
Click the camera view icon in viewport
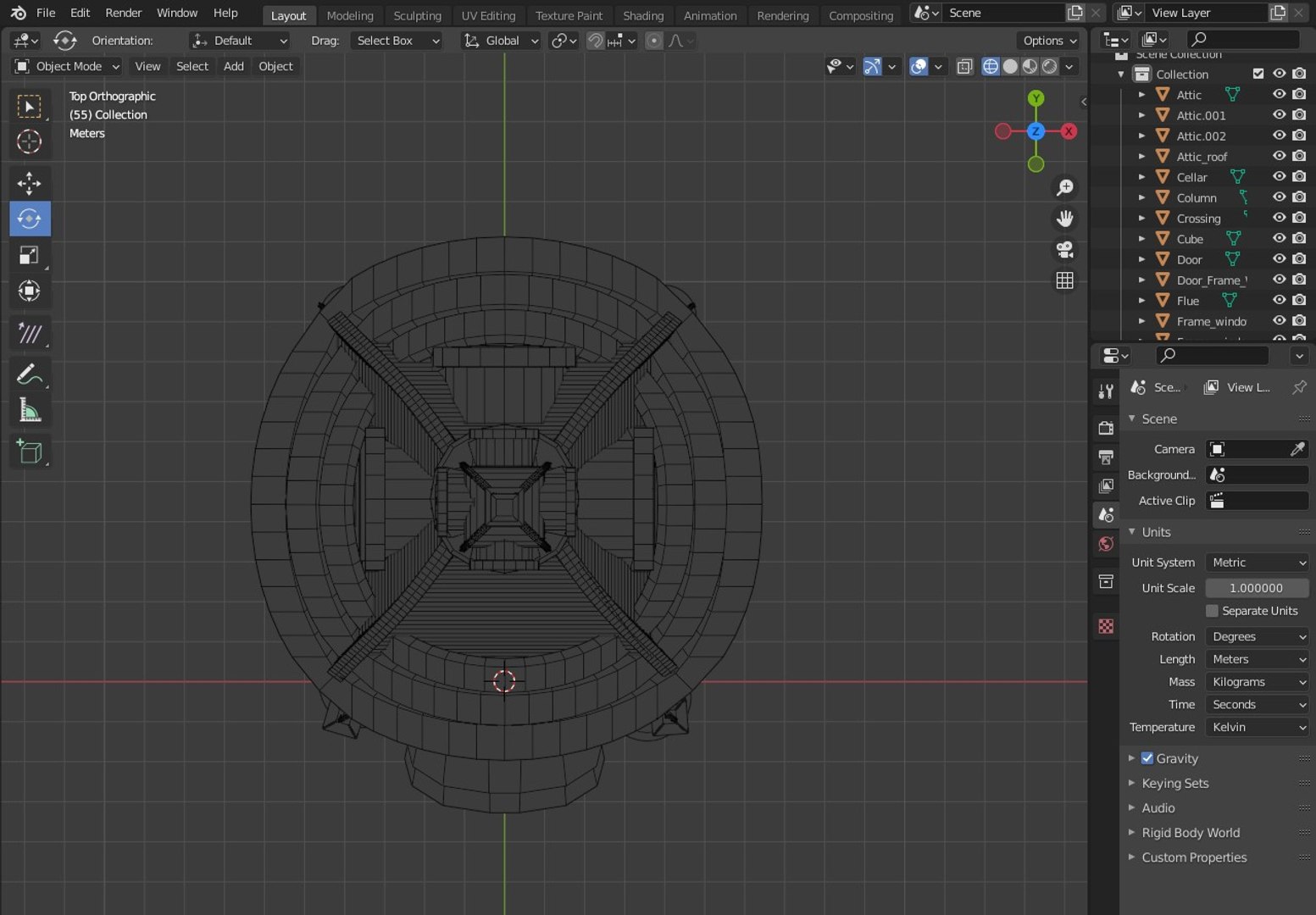1065,250
